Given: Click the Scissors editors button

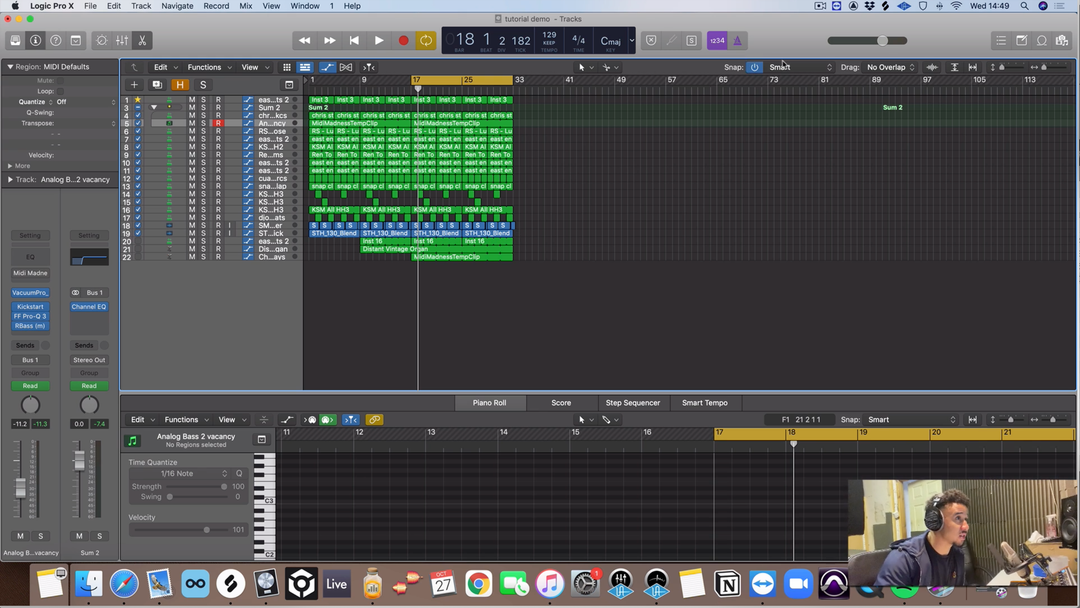Looking at the screenshot, I should pyautogui.click(x=142, y=41).
